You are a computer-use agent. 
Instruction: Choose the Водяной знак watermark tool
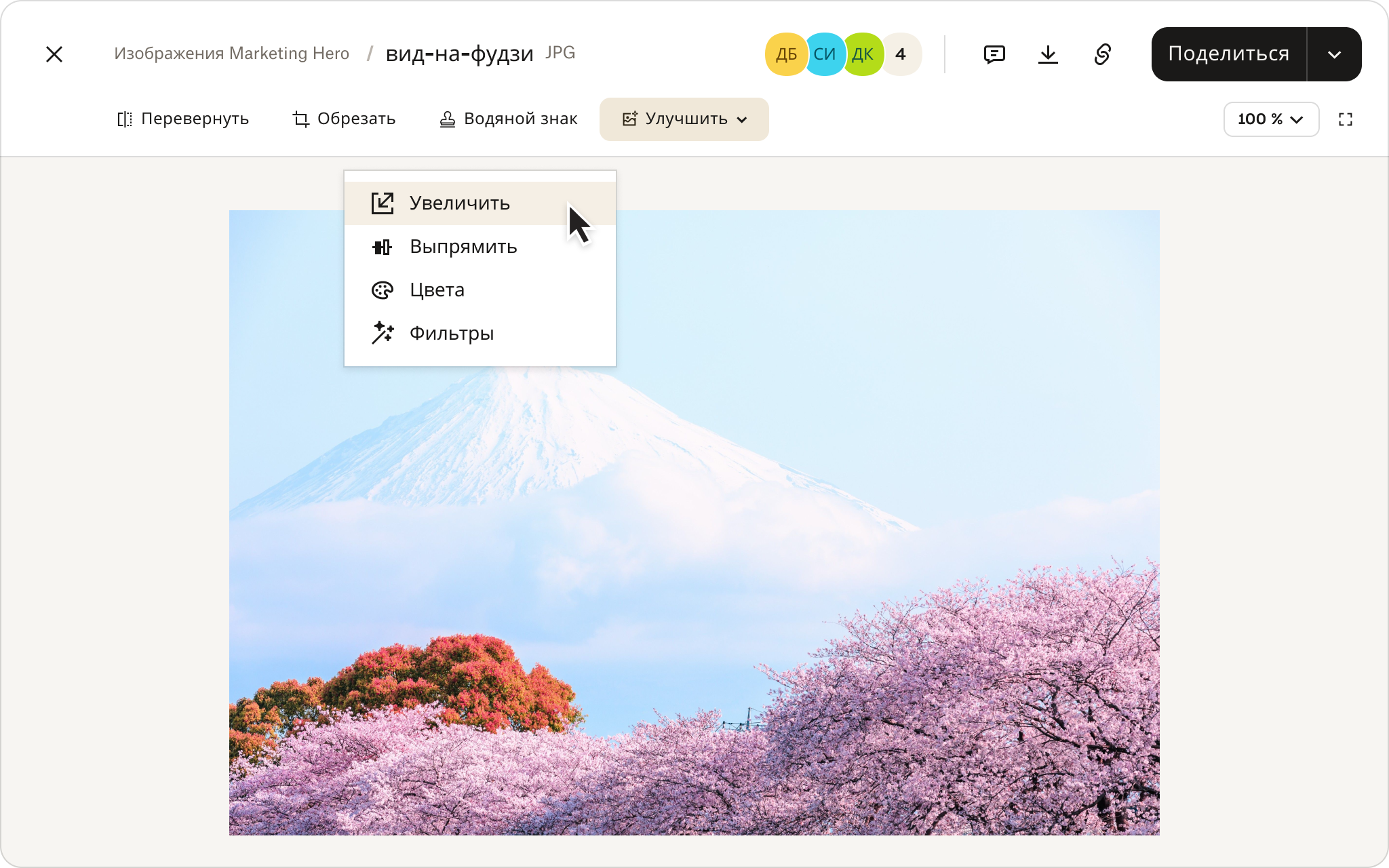[509, 119]
